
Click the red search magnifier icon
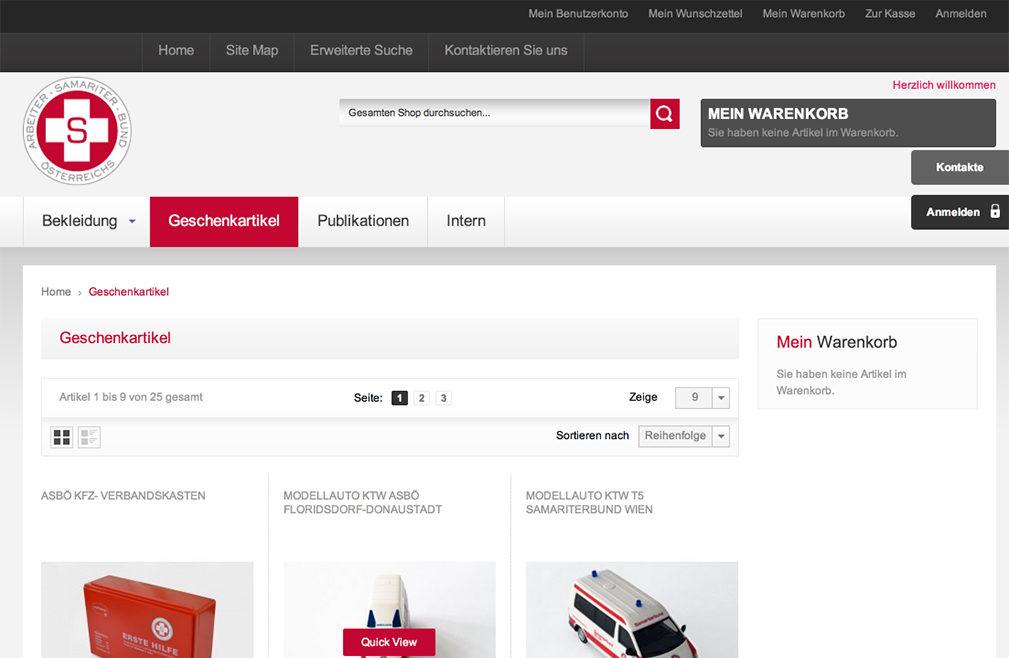(x=665, y=114)
